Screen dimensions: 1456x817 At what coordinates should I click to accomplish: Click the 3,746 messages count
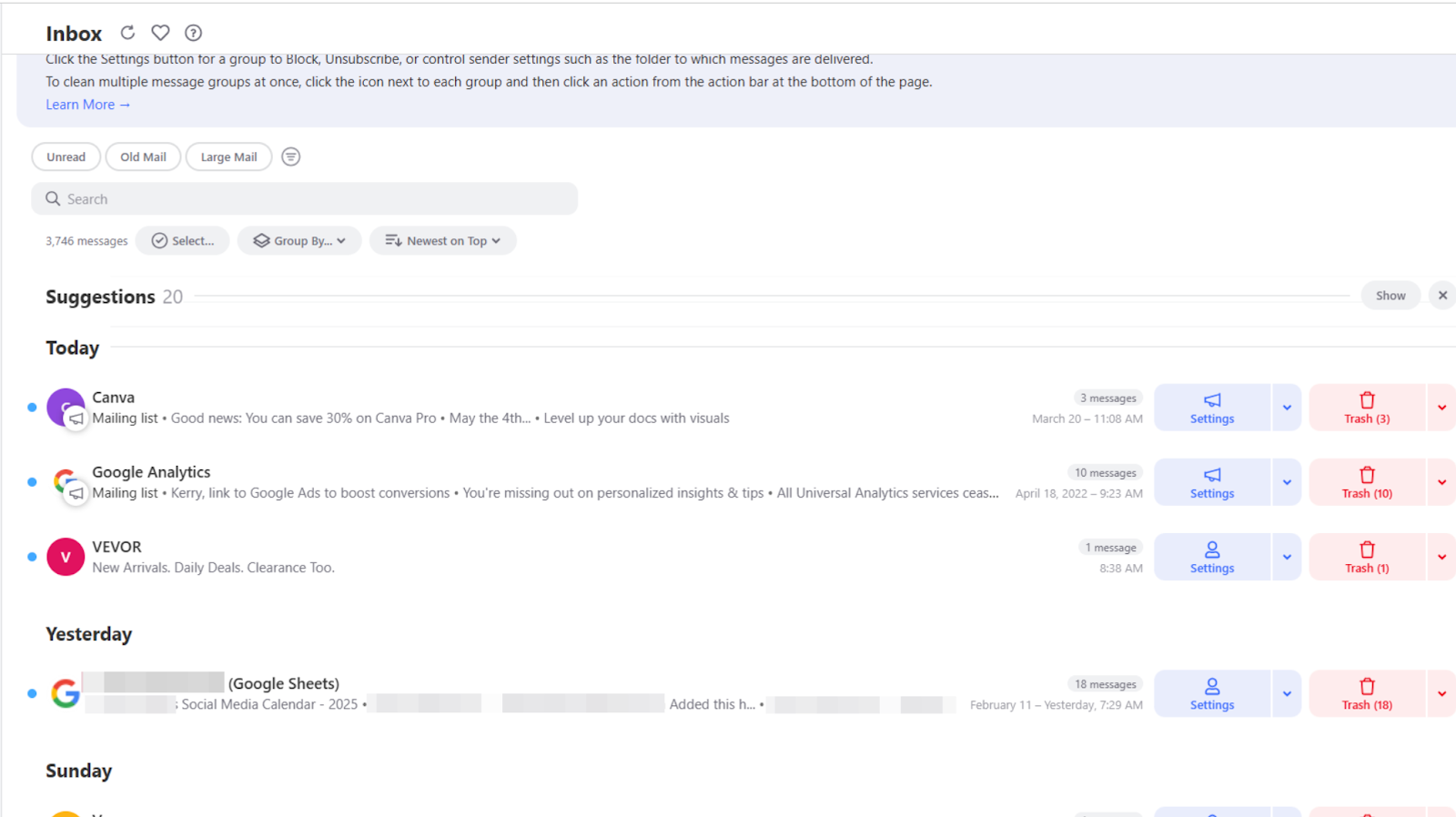pos(86,241)
